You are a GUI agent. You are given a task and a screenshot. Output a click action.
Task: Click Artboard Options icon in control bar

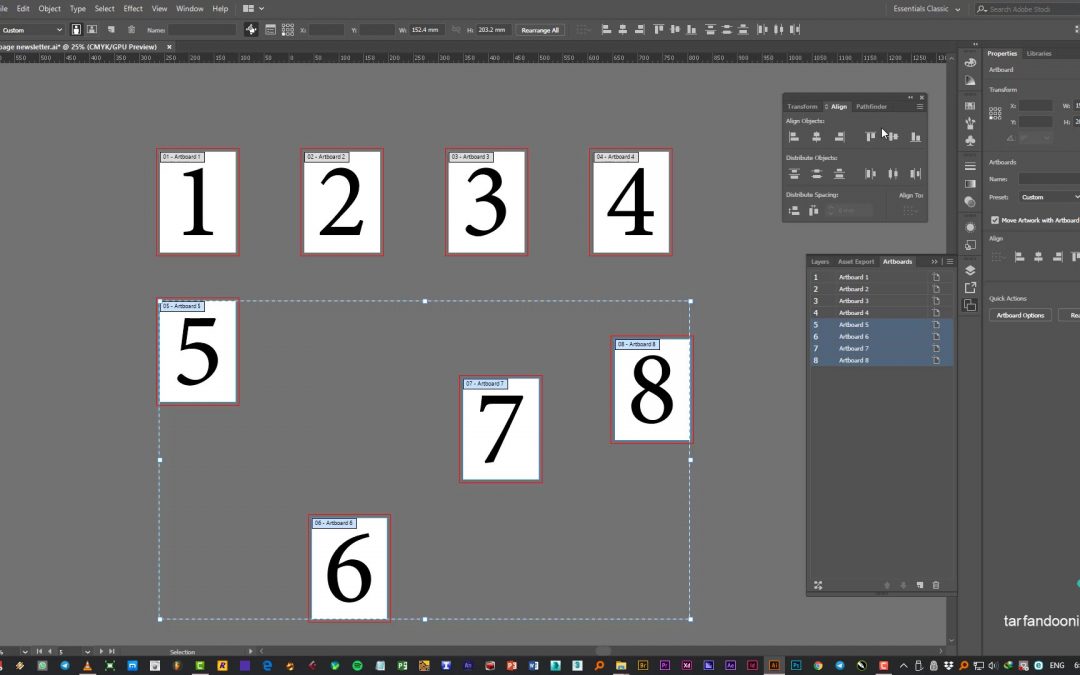(270, 30)
